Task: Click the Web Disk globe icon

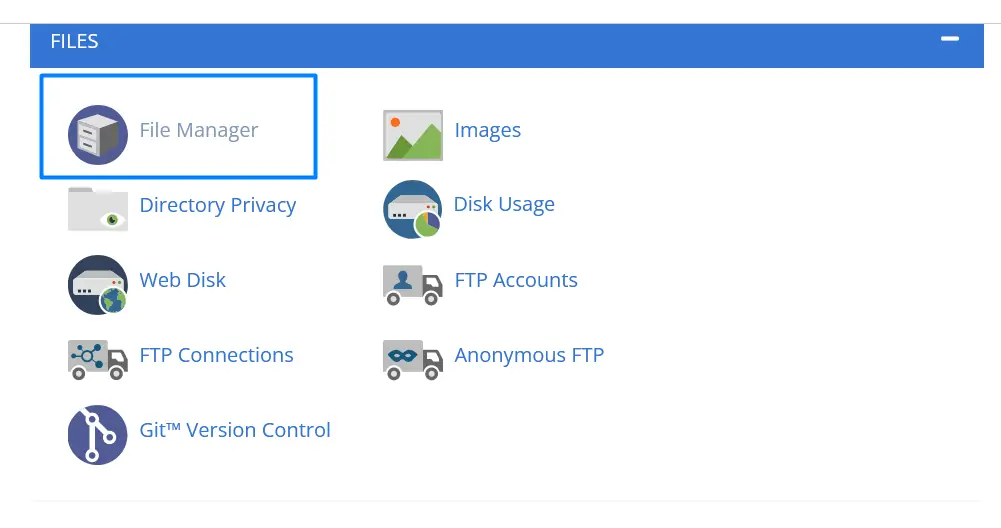Action: click(98, 284)
